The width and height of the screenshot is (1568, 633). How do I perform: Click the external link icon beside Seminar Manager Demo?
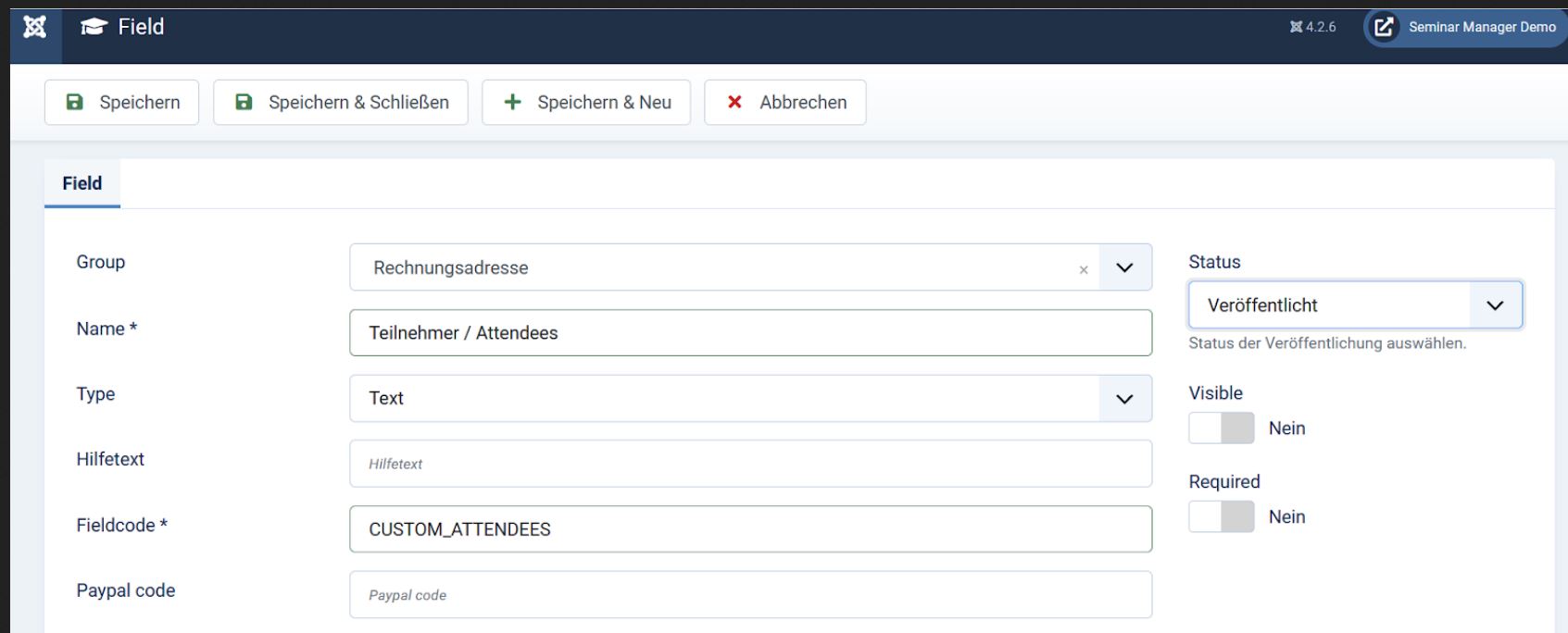[x=1384, y=27]
